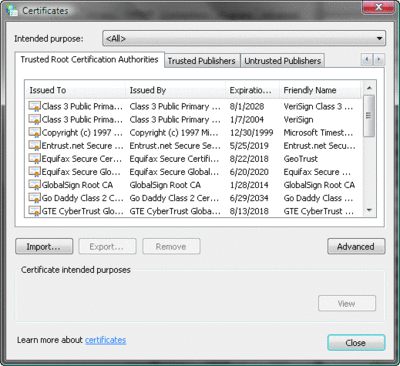Image resolution: width=400 pixels, height=366 pixels.
Task: Click Issued By cell GTE CyberTrust Globa...
Action: [x=175, y=211]
